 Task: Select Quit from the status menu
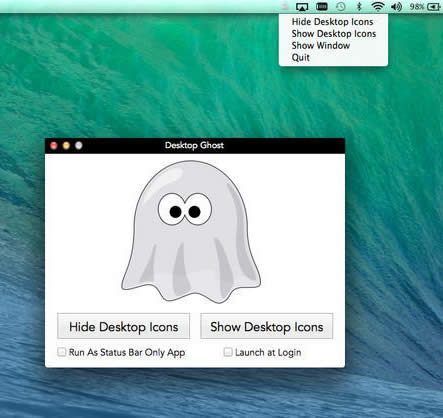click(x=333, y=57)
